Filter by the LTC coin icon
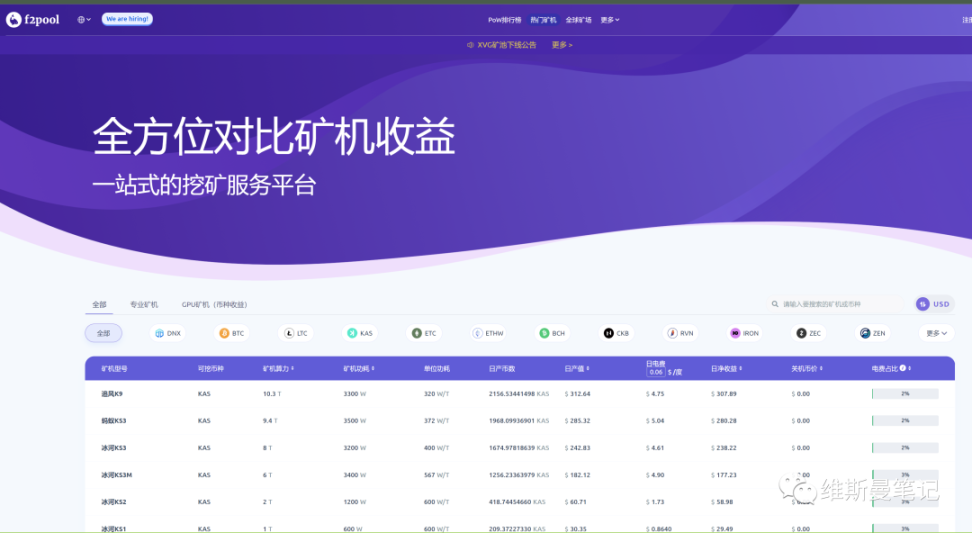This screenshot has height=533, width=972. pos(289,333)
